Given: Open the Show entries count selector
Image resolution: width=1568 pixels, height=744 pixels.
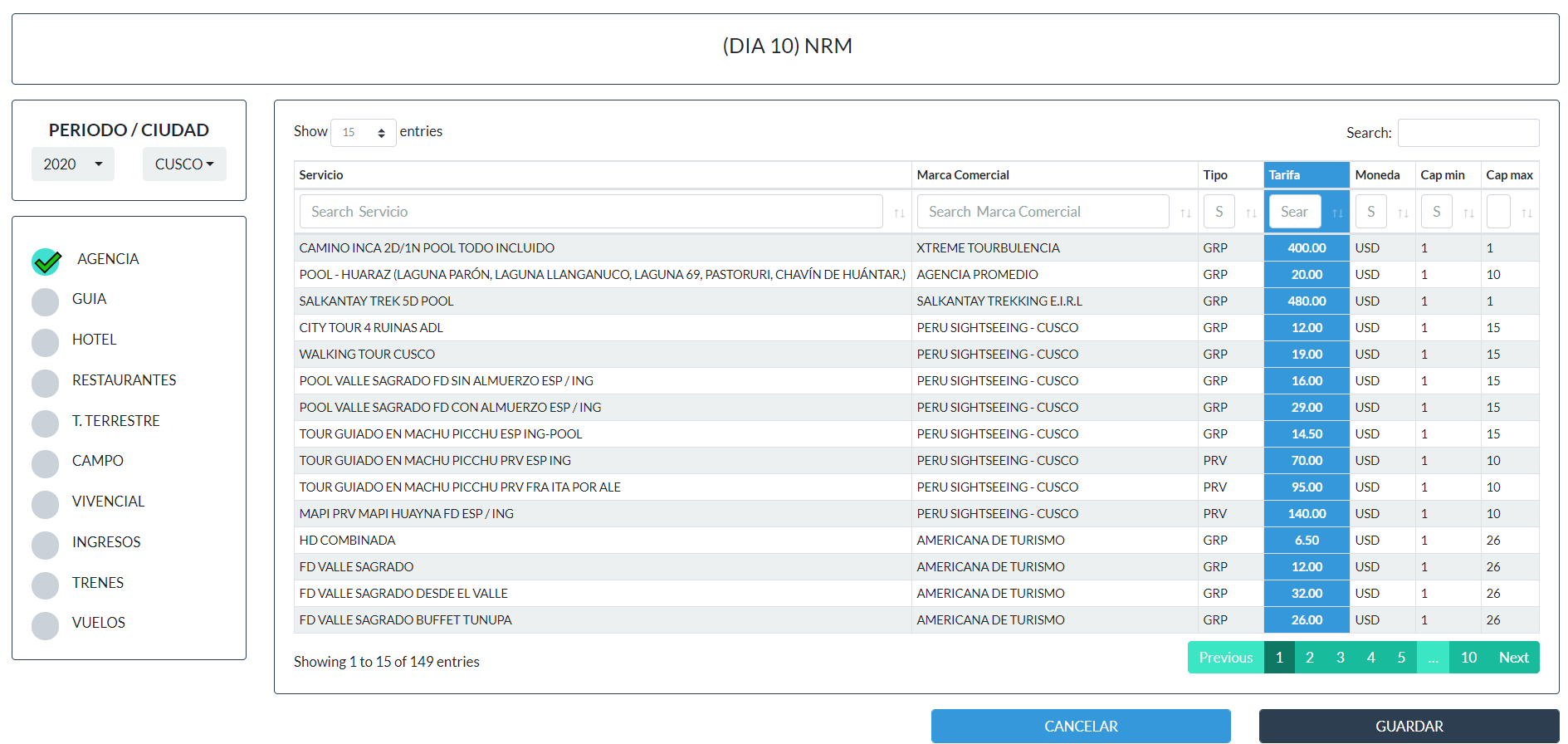Looking at the screenshot, I should (364, 133).
